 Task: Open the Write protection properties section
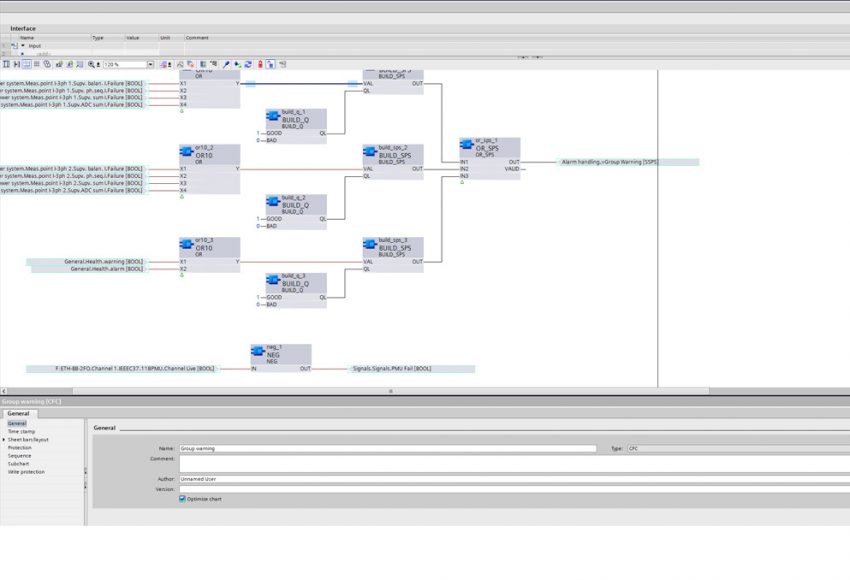point(26,471)
